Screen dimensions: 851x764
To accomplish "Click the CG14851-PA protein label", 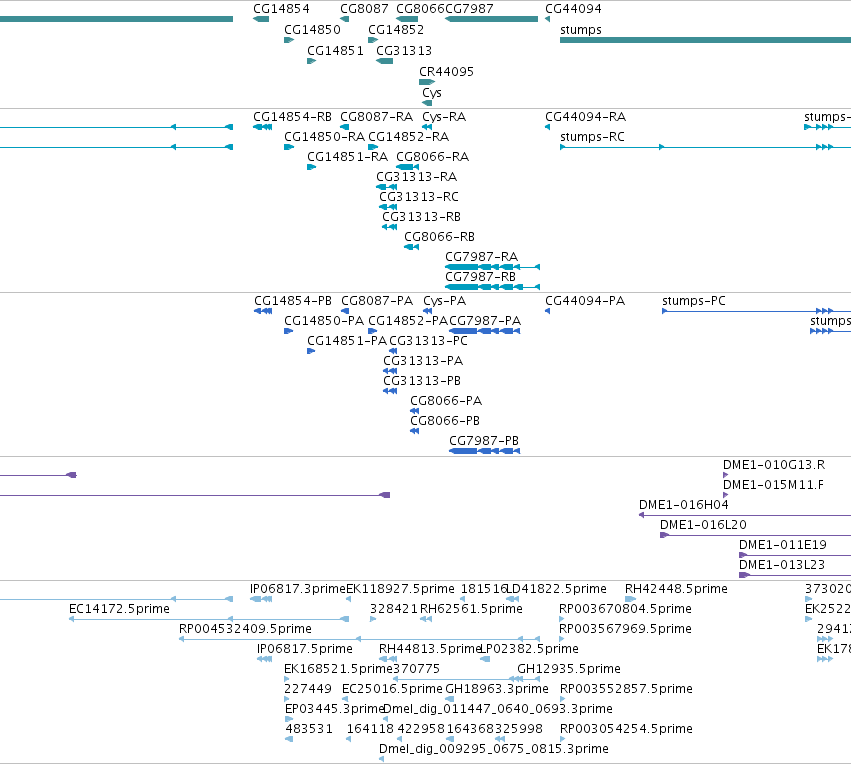I will pos(347,341).
